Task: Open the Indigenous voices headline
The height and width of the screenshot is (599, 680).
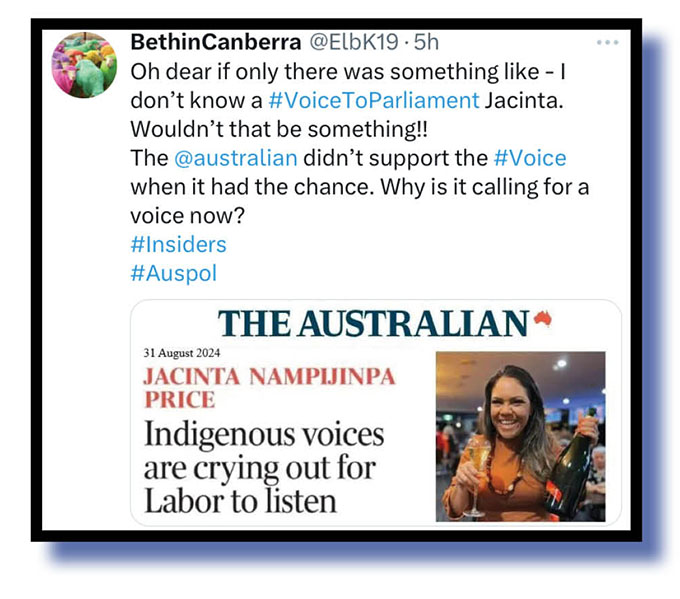Action: click(x=264, y=468)
